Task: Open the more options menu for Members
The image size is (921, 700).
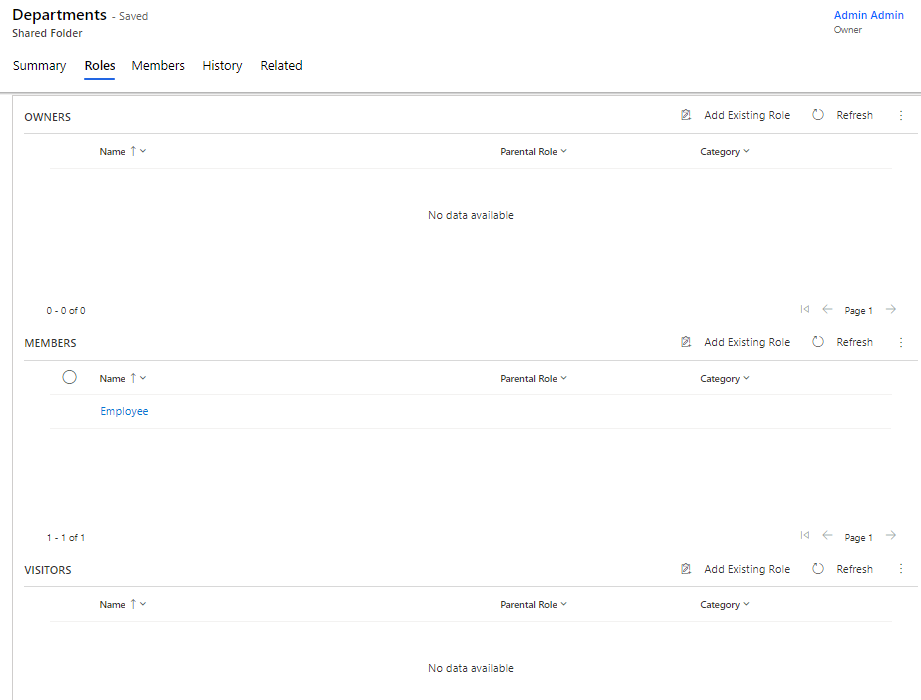Action: [x=900, y=342]
